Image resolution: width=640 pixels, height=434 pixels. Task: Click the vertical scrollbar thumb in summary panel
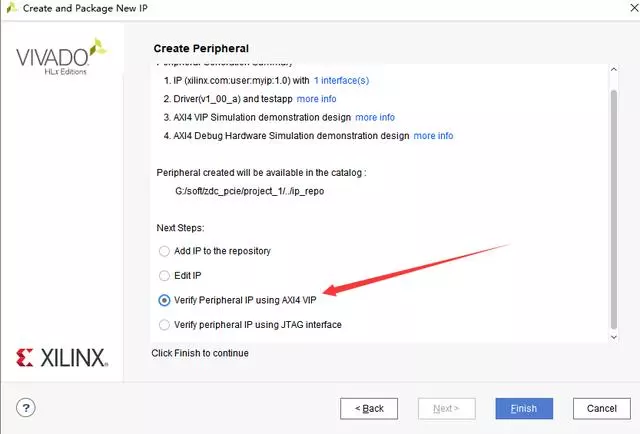click(613, 209)
